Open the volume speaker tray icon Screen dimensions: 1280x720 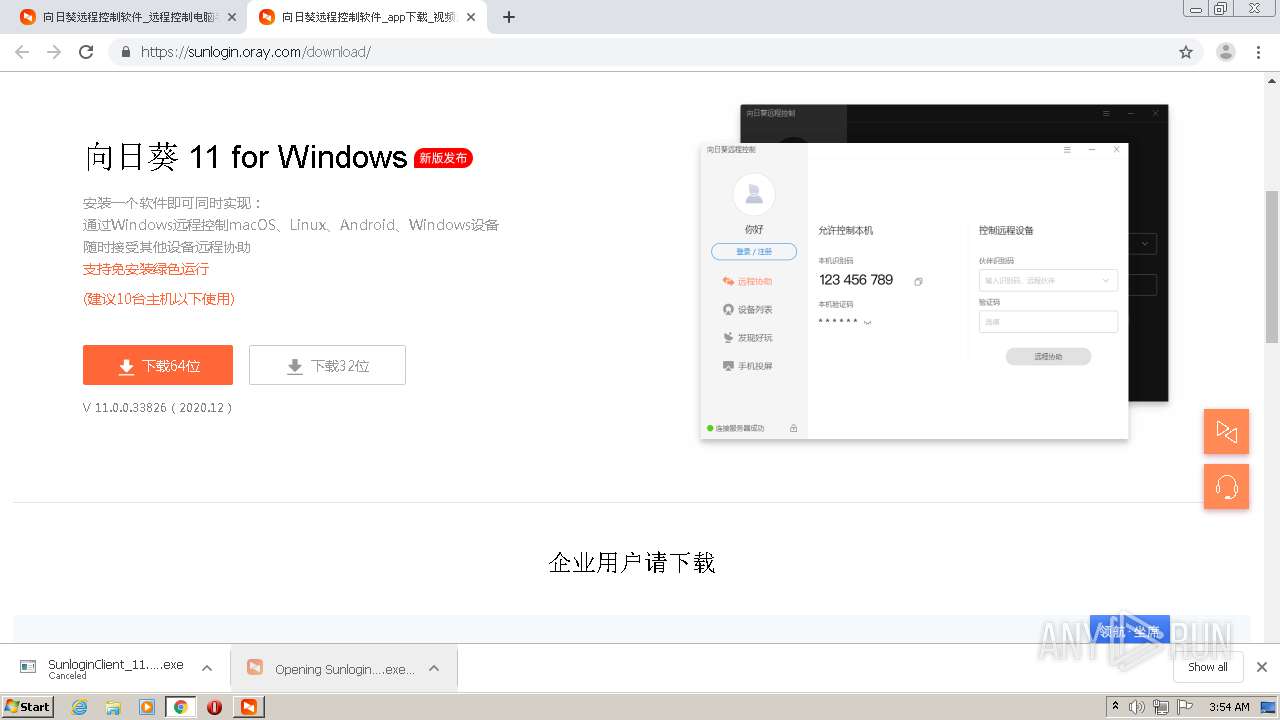(x=1137, y=707)
